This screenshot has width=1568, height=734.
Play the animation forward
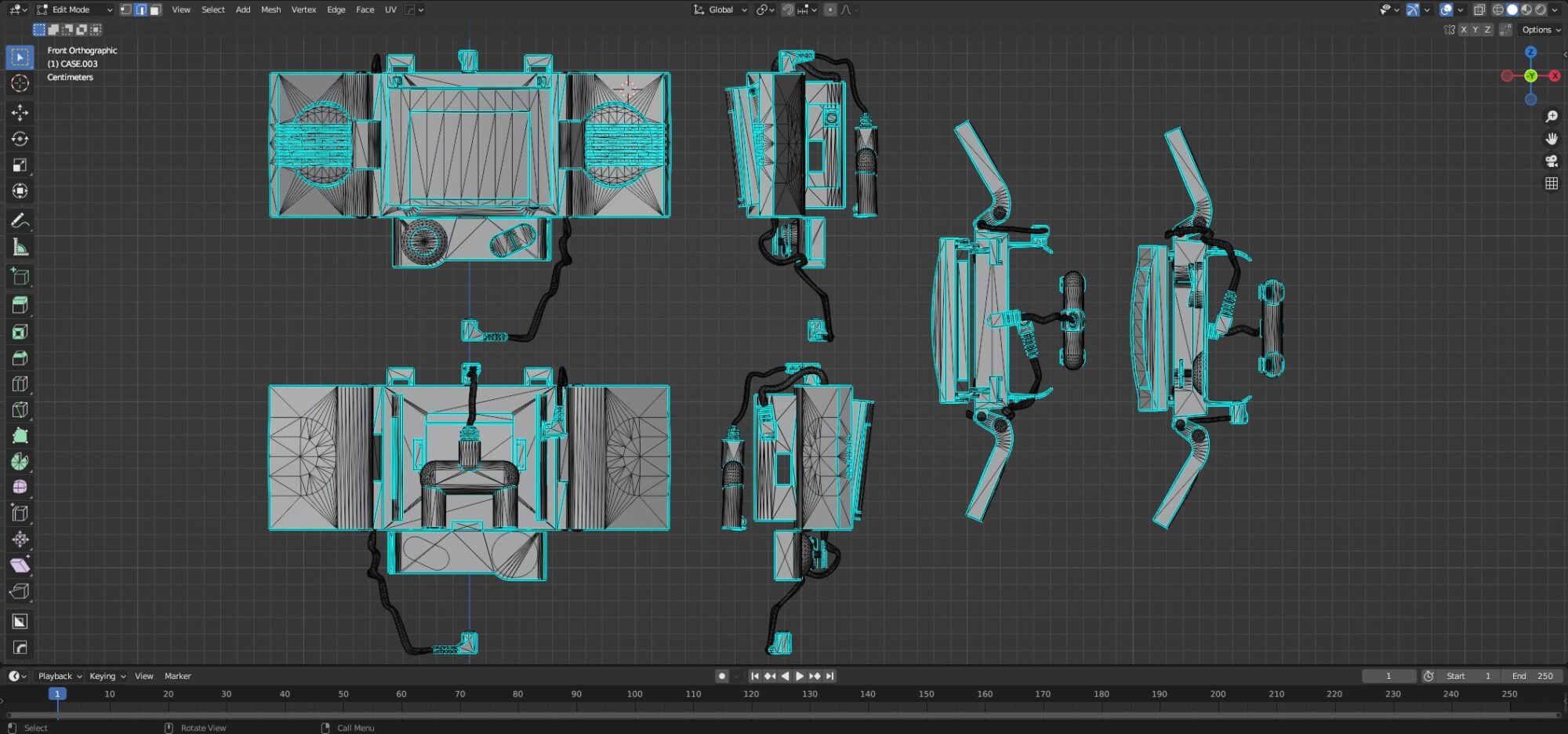pos(800,676)
